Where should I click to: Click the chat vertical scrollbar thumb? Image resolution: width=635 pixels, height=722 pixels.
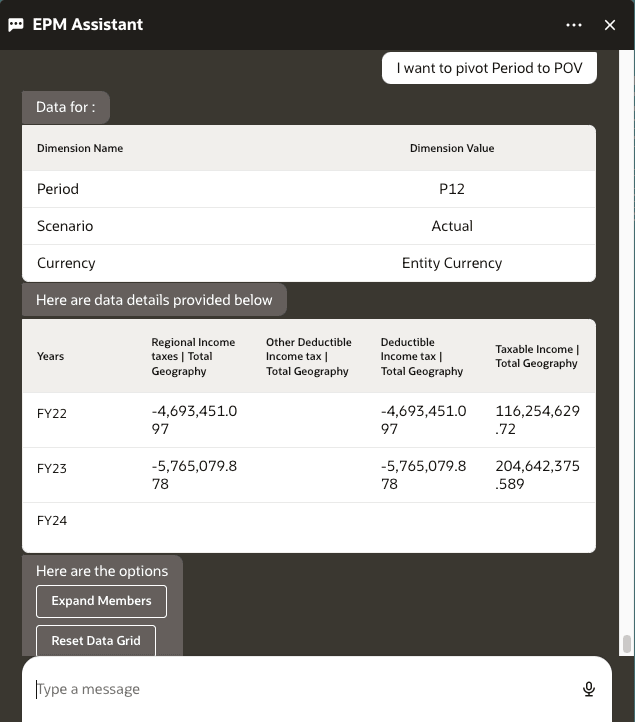pos(626,644)
